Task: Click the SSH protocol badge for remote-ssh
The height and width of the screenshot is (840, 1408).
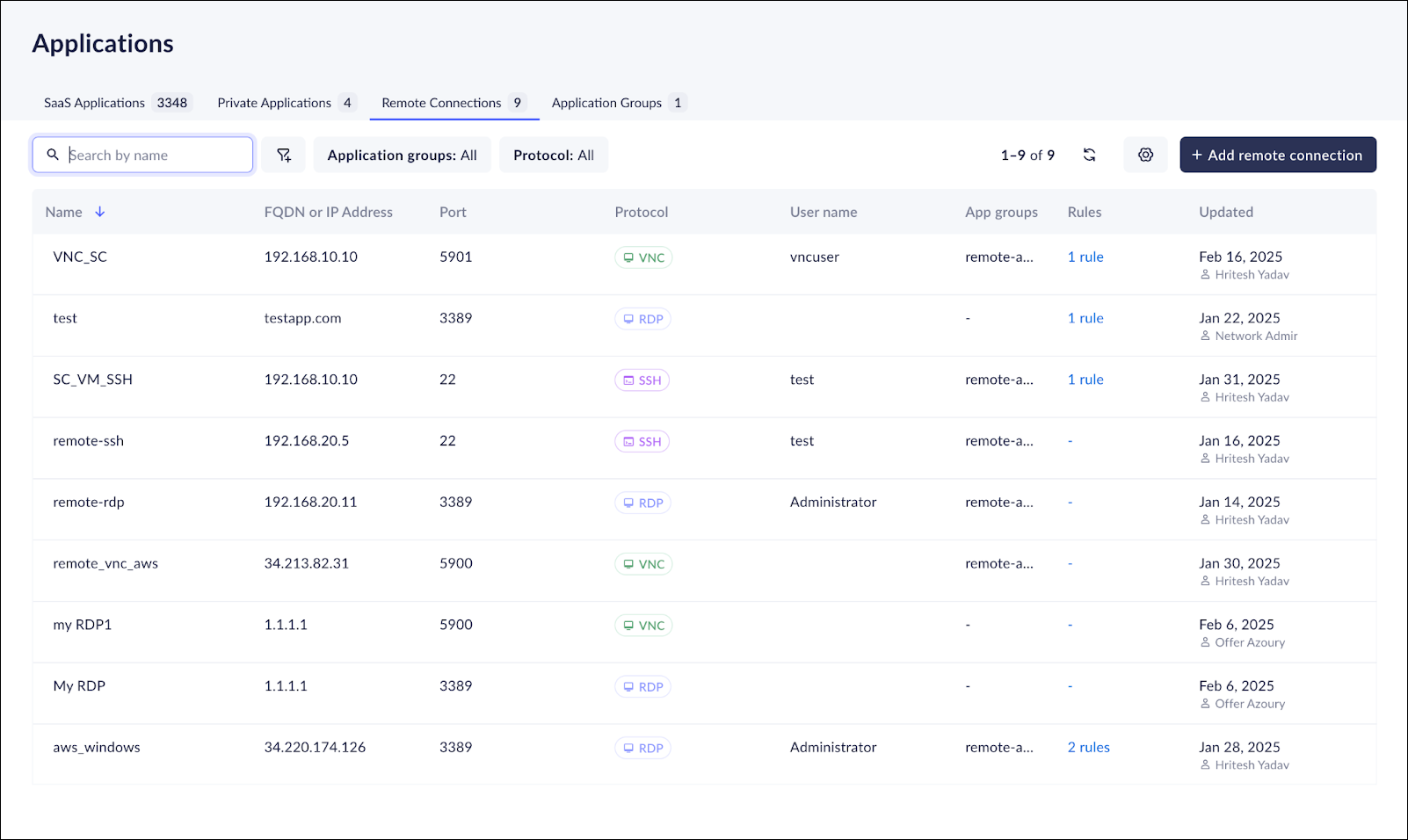Action: pyautogui.click(x=642, y=441)
